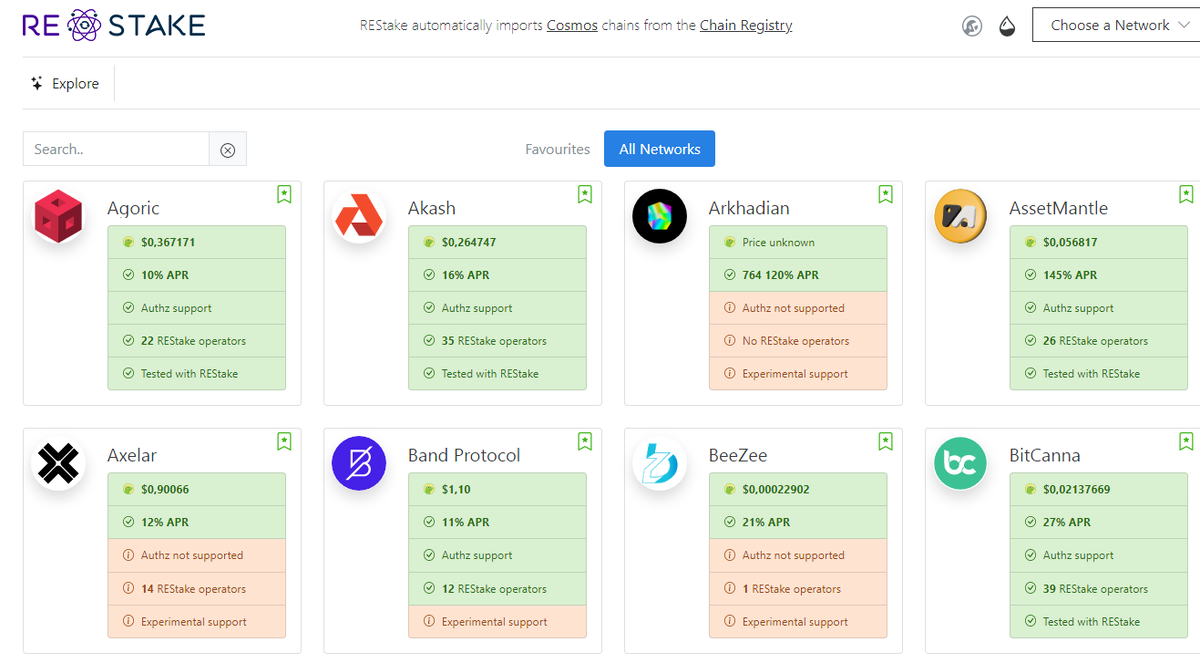Click Akash 35 REStake operators row
Screen dimensions: 1200x663
[x=497, y=341]
